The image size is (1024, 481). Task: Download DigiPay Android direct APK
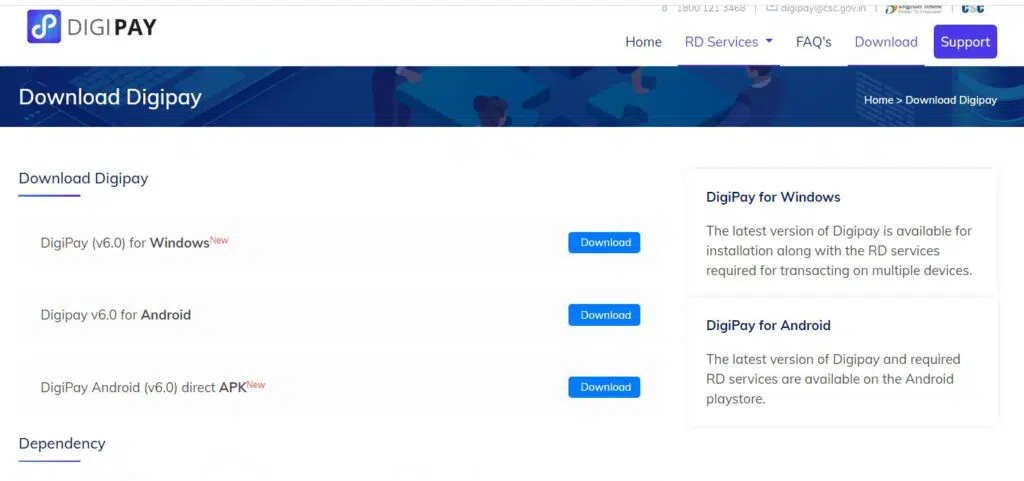tap(604, 387)
